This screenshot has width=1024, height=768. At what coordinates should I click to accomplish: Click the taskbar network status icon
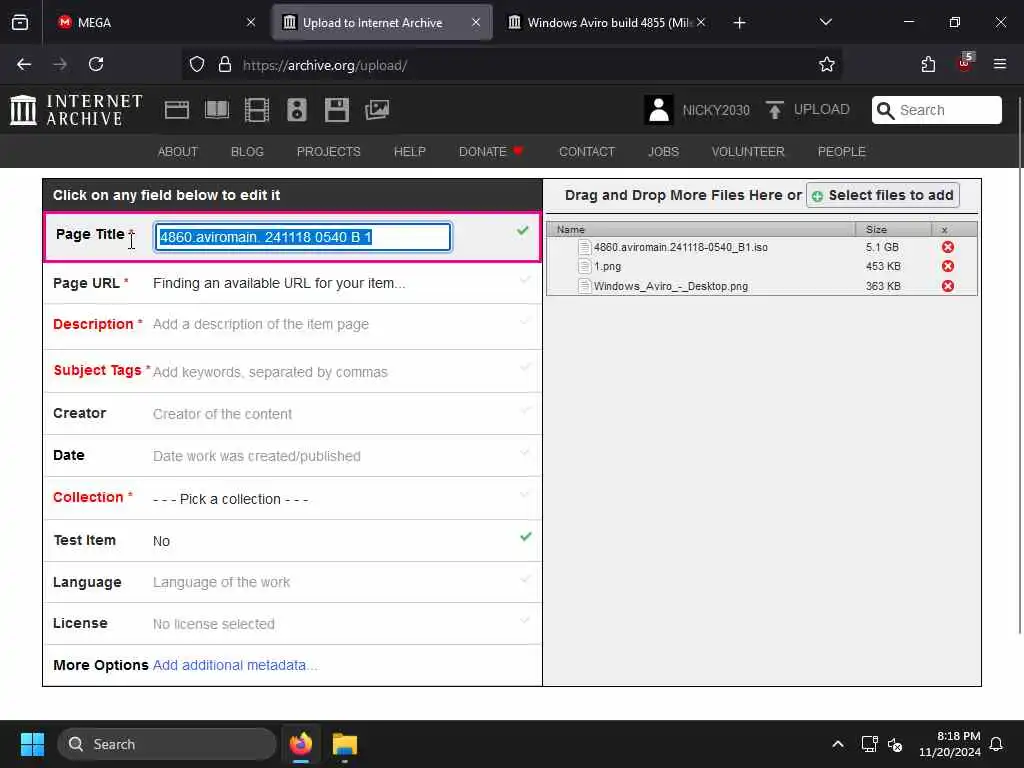coord(869,744)
